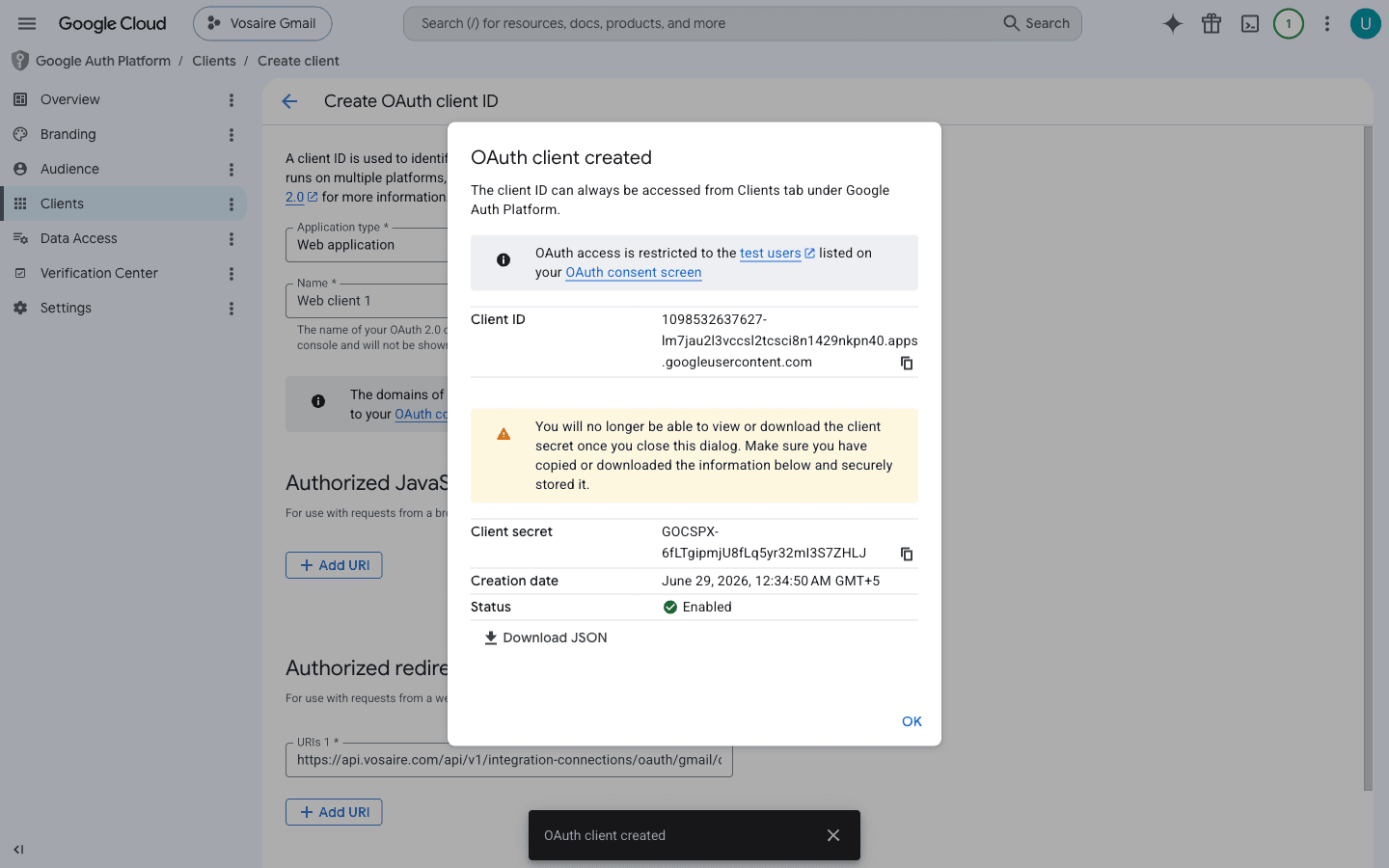Viewport: 1389px width, 868px height.
Task: Open the Application type dropdown
Action: (367, 245)
